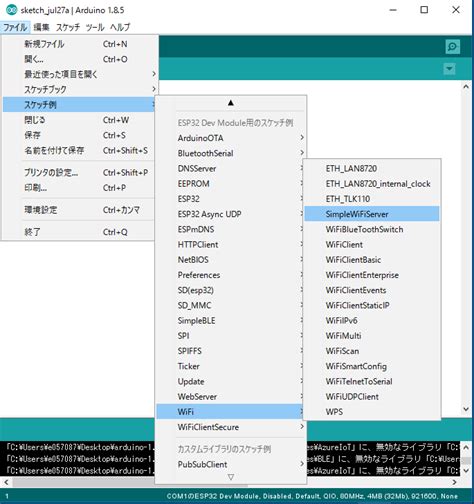This screenshot has height=504, width=474.
Task: Open the WPS example sketch
Action: [372, 412]
